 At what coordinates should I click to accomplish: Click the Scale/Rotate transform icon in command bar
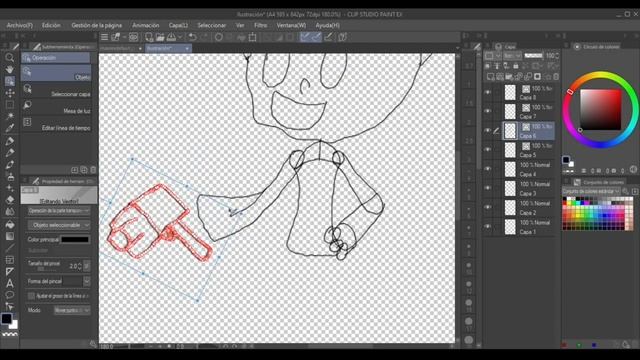253,37
